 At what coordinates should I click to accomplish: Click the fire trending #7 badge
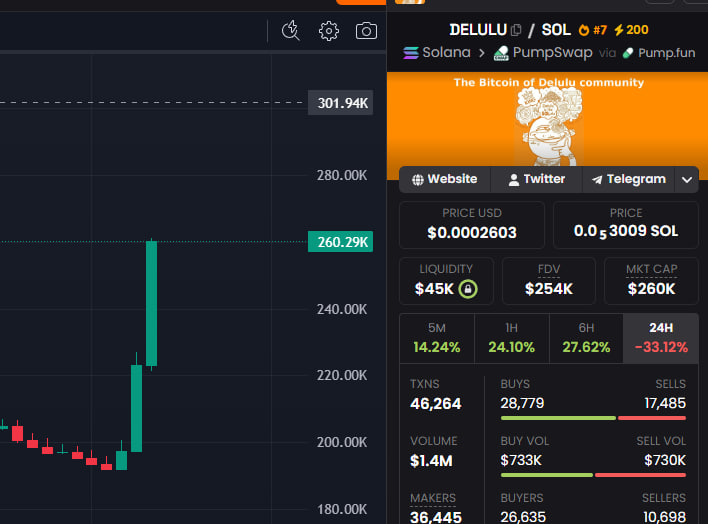593,30
